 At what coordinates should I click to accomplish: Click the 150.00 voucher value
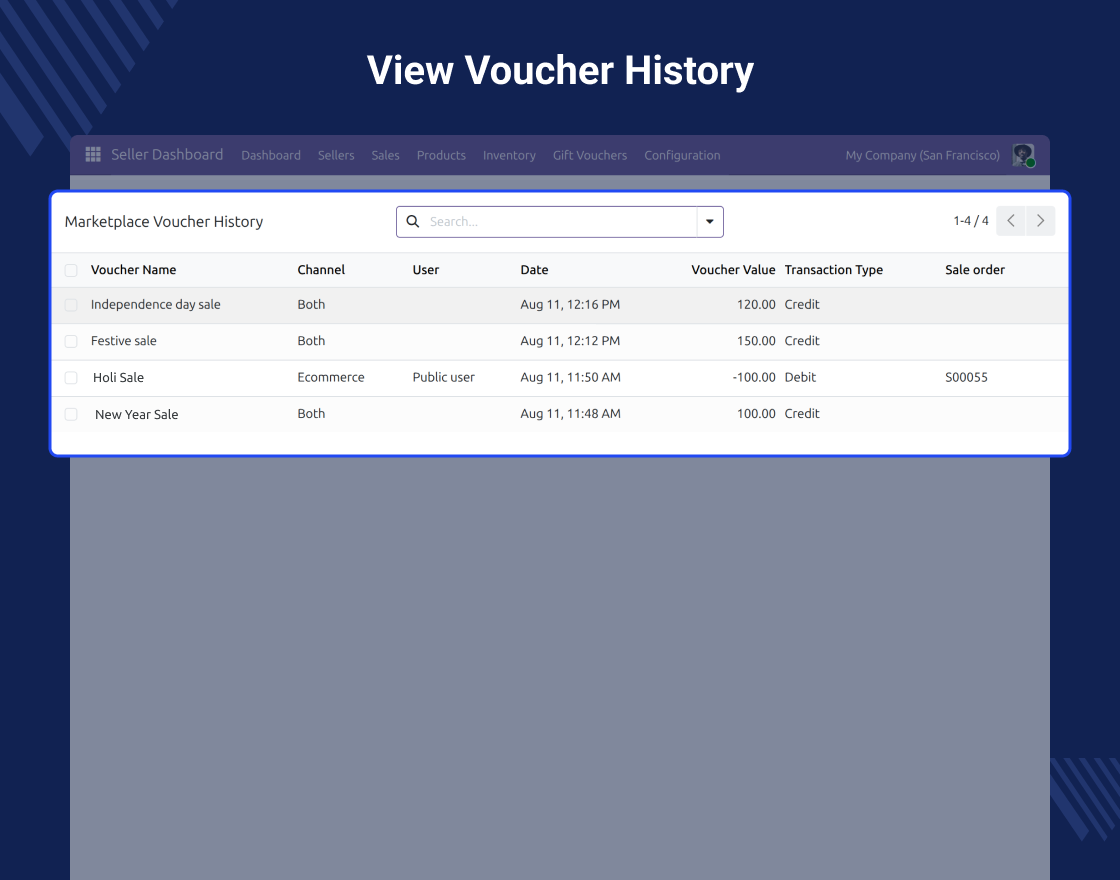756,341
